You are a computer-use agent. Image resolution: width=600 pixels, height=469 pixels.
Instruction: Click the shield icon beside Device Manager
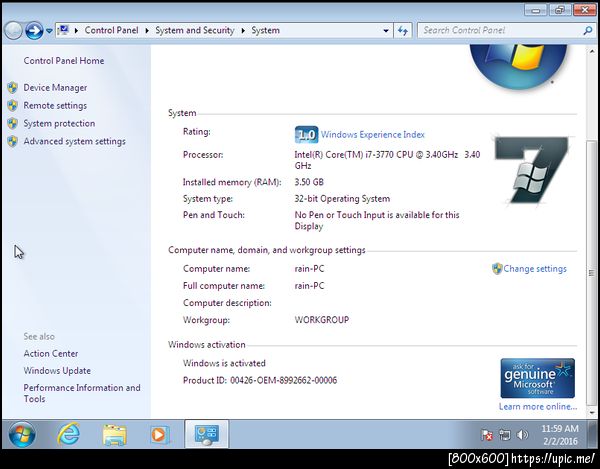13,88
